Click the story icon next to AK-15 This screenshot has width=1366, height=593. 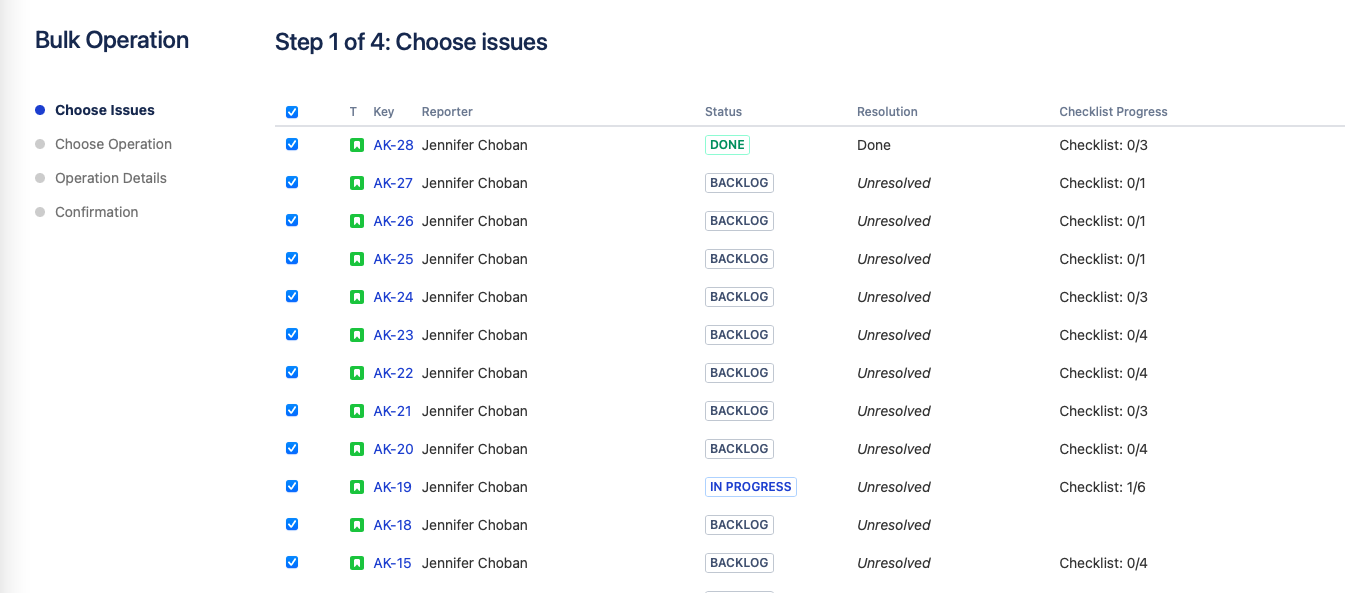click(357, 563)
